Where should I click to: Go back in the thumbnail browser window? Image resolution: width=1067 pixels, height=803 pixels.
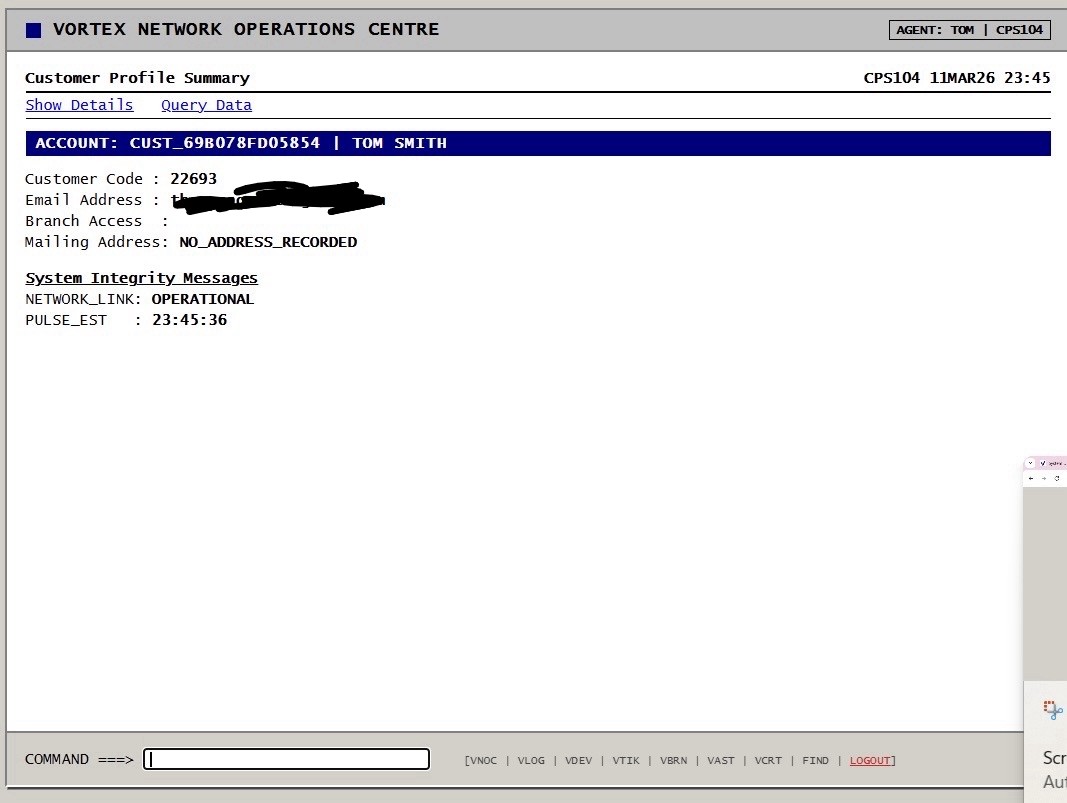click(x=1031, y=478)
